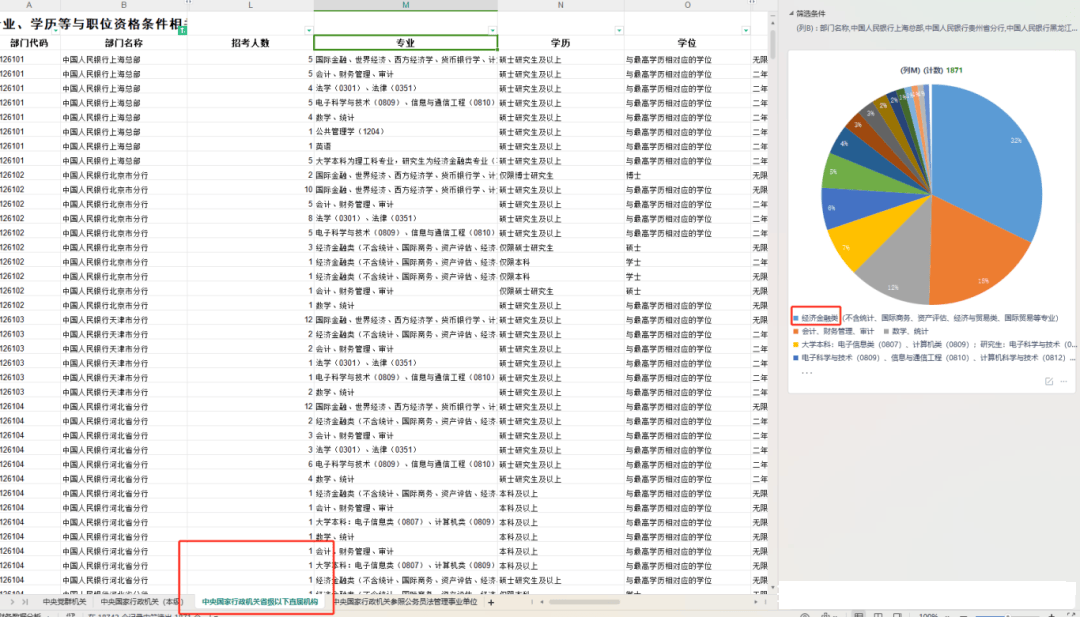Screen dimensions: 1080x617
Task: Switch to the 中央国家行政机关（本级） sheet tab
Action: pos(142,602)
